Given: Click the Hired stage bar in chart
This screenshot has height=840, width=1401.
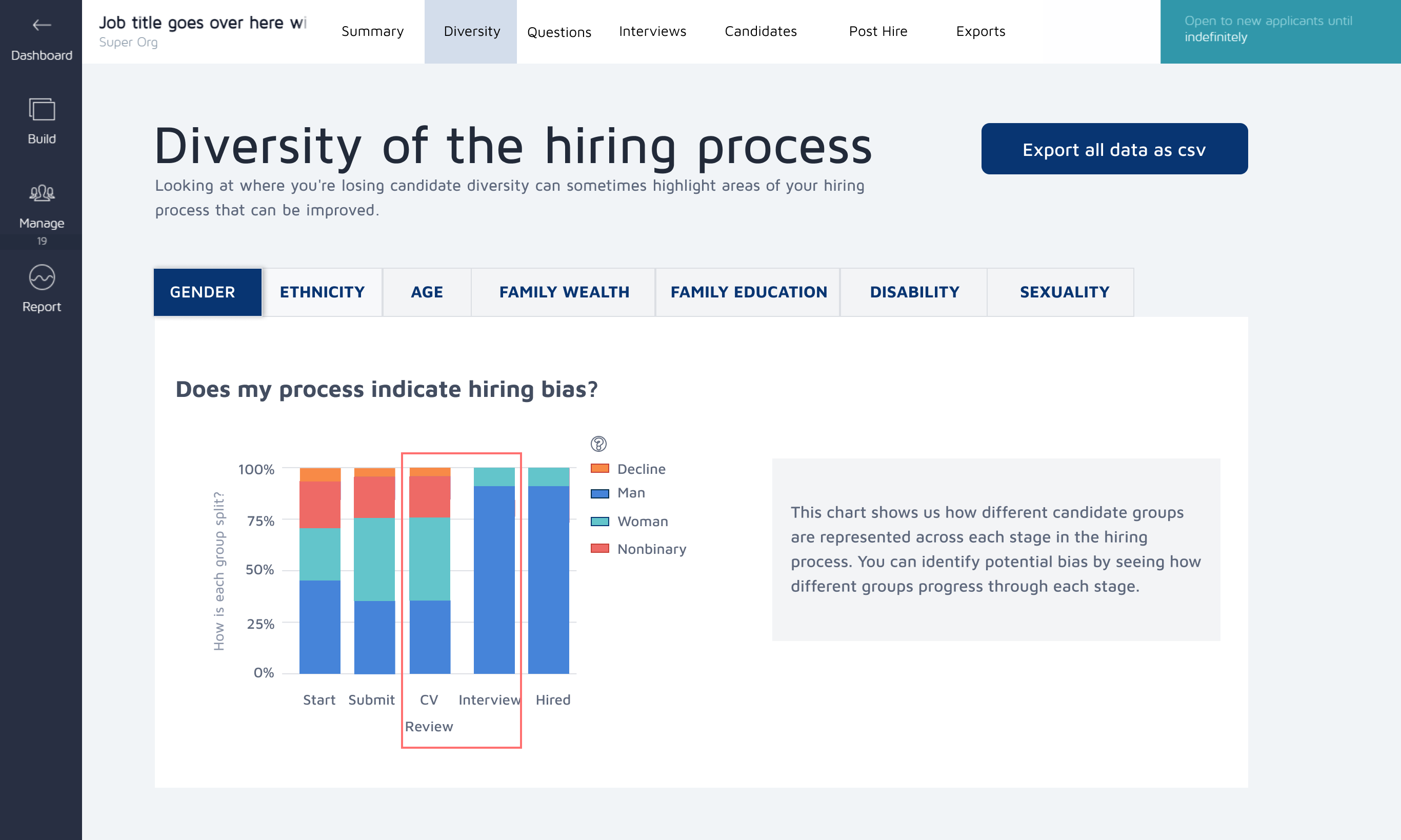Looking at the screenshot, I should [x=548, y=577].
